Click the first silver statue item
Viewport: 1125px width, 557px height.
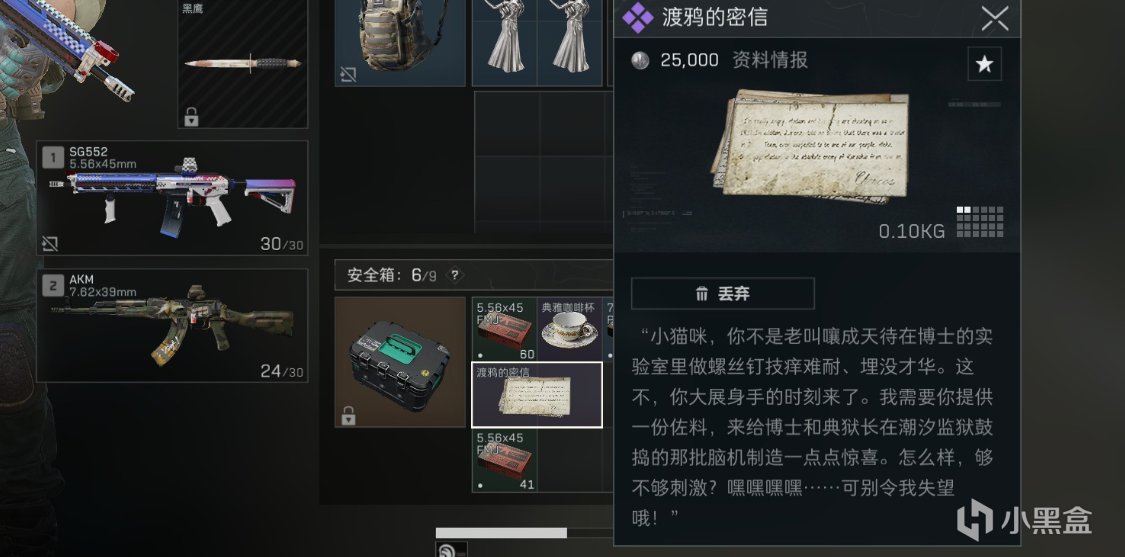[x=504, y=36]
